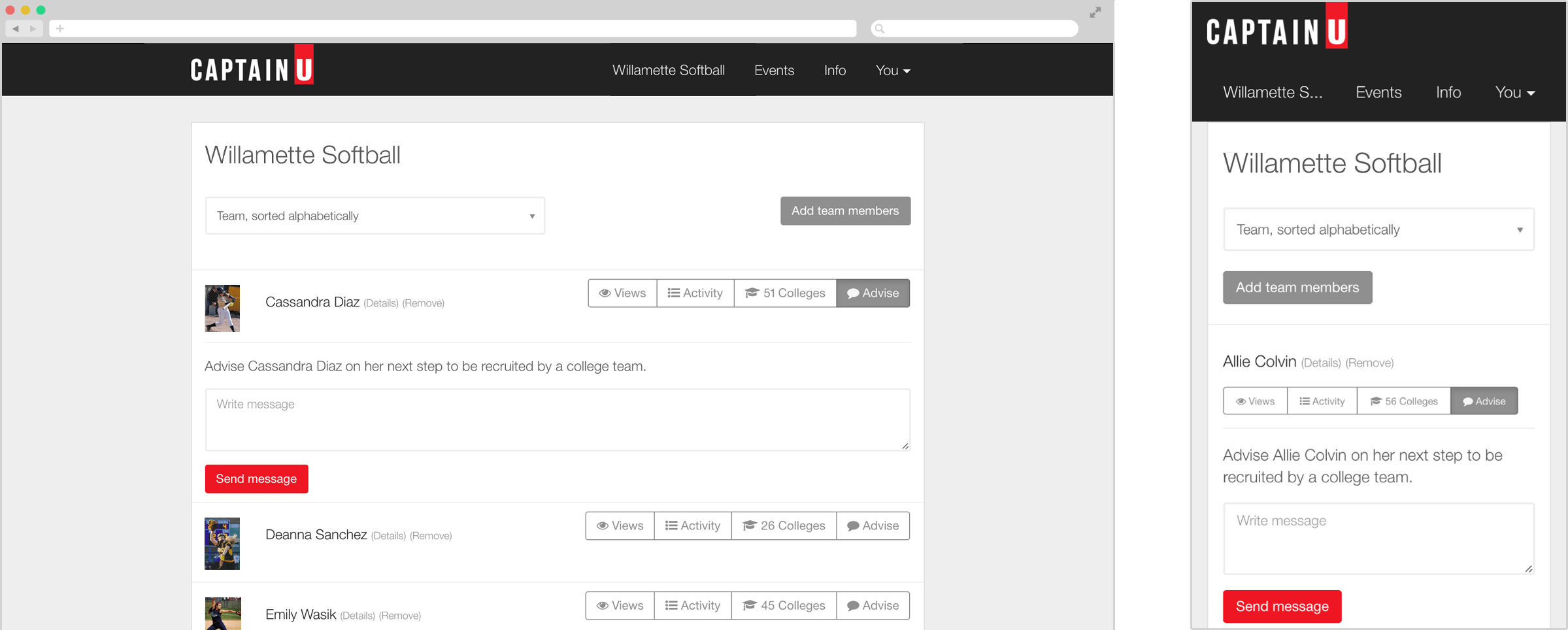Show Activity for Emily Wasik
Screen dimensions: 1568x630
(693, 605)
